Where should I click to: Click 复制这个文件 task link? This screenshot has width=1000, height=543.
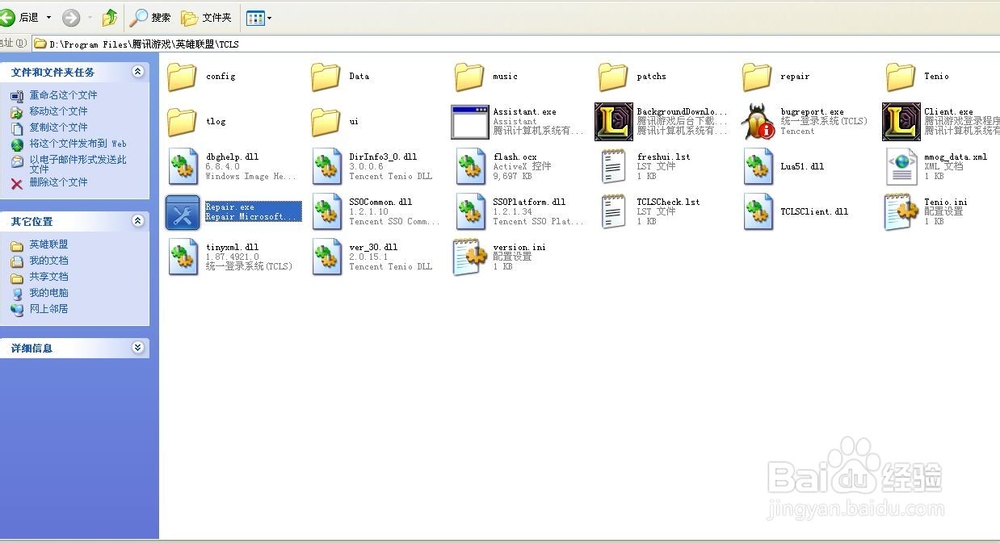pos(58,127)
